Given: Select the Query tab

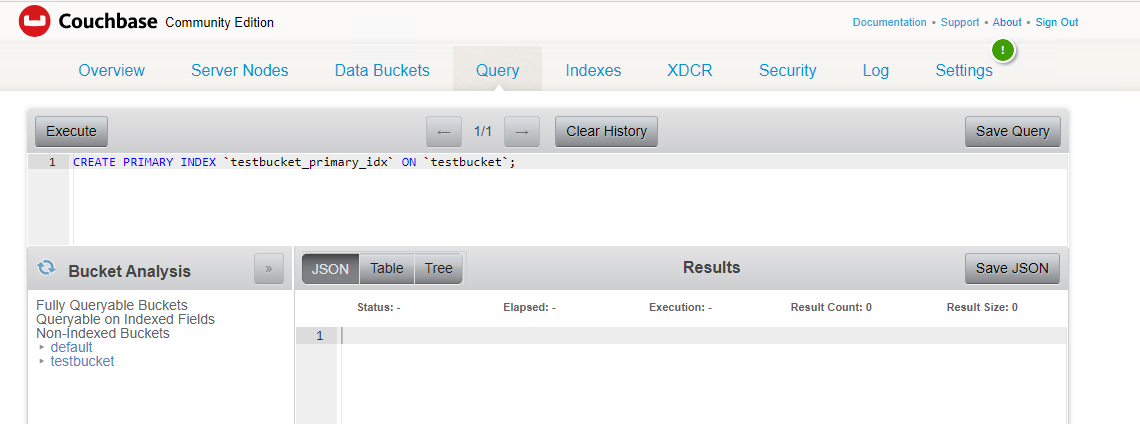Looking at the screenshot, I should tap(498, 71).
